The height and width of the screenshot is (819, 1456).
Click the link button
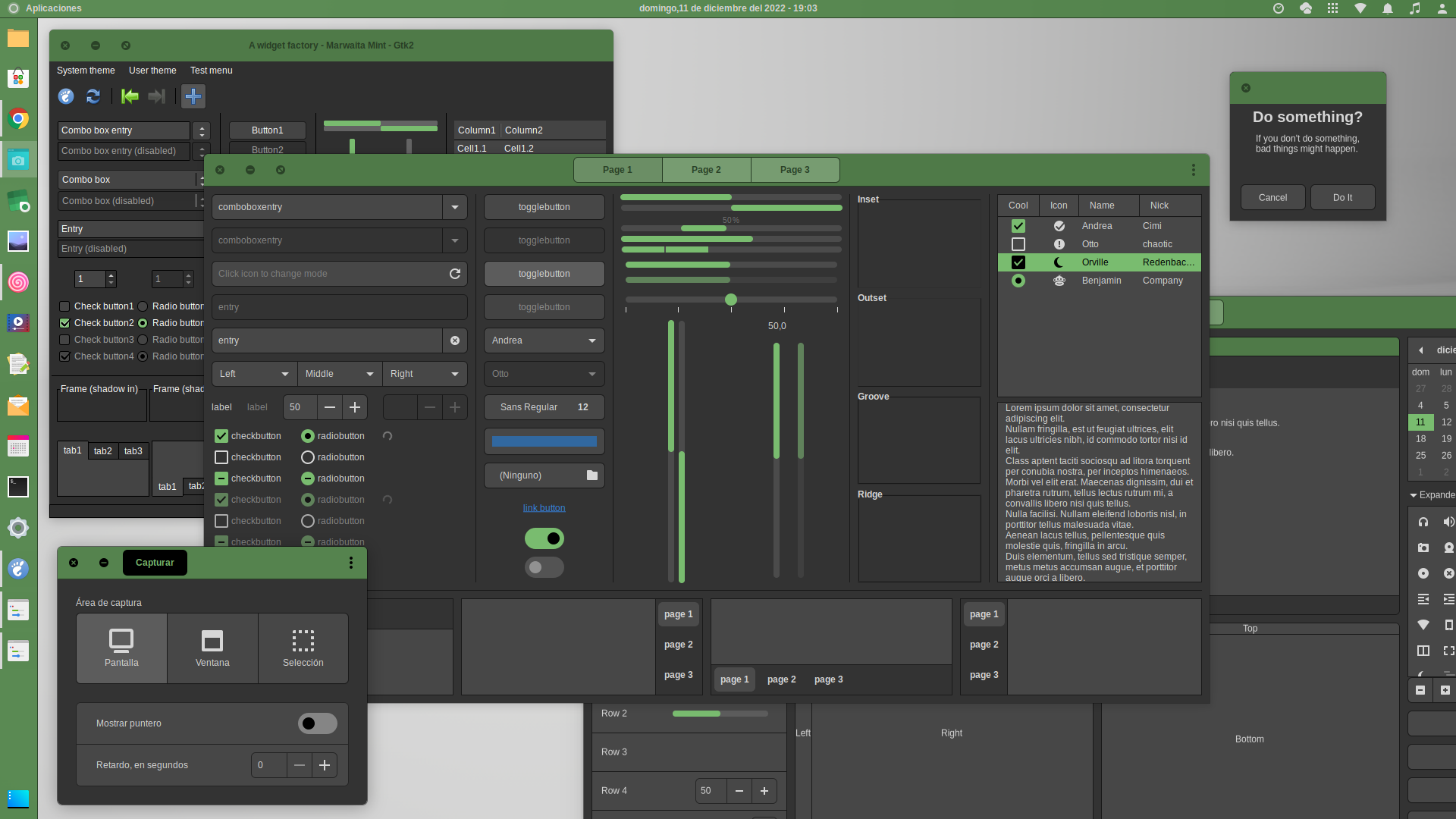[544, 508]
